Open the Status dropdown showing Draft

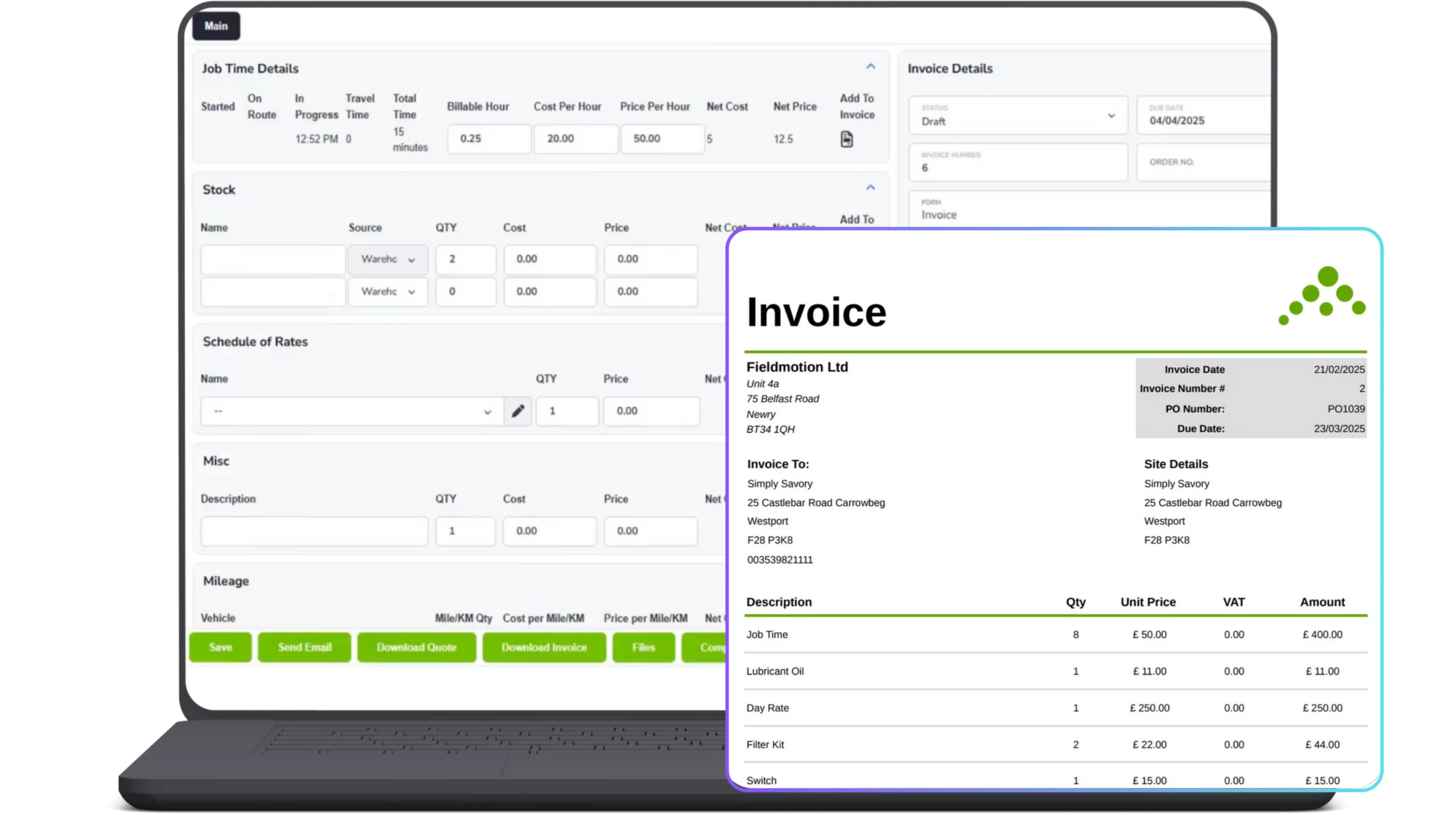click(x=1017, y=117)
